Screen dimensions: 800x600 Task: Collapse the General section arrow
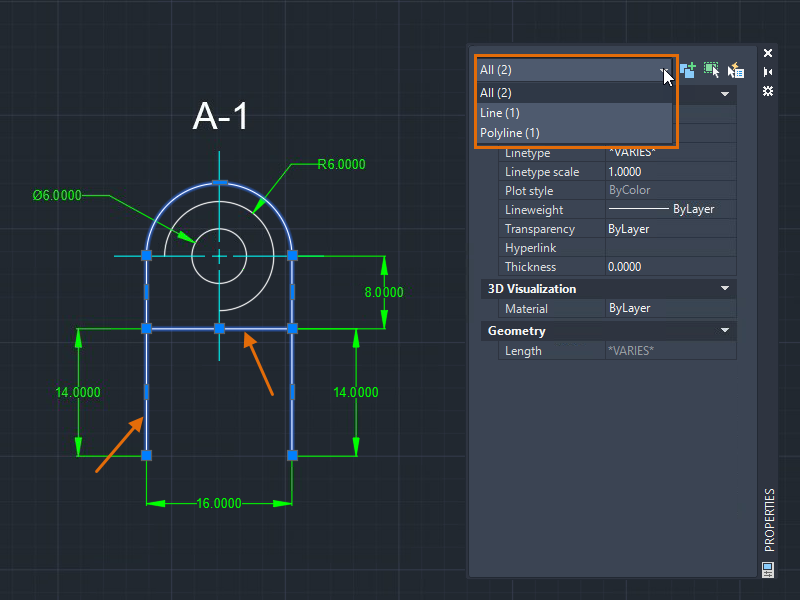[724, 94]
